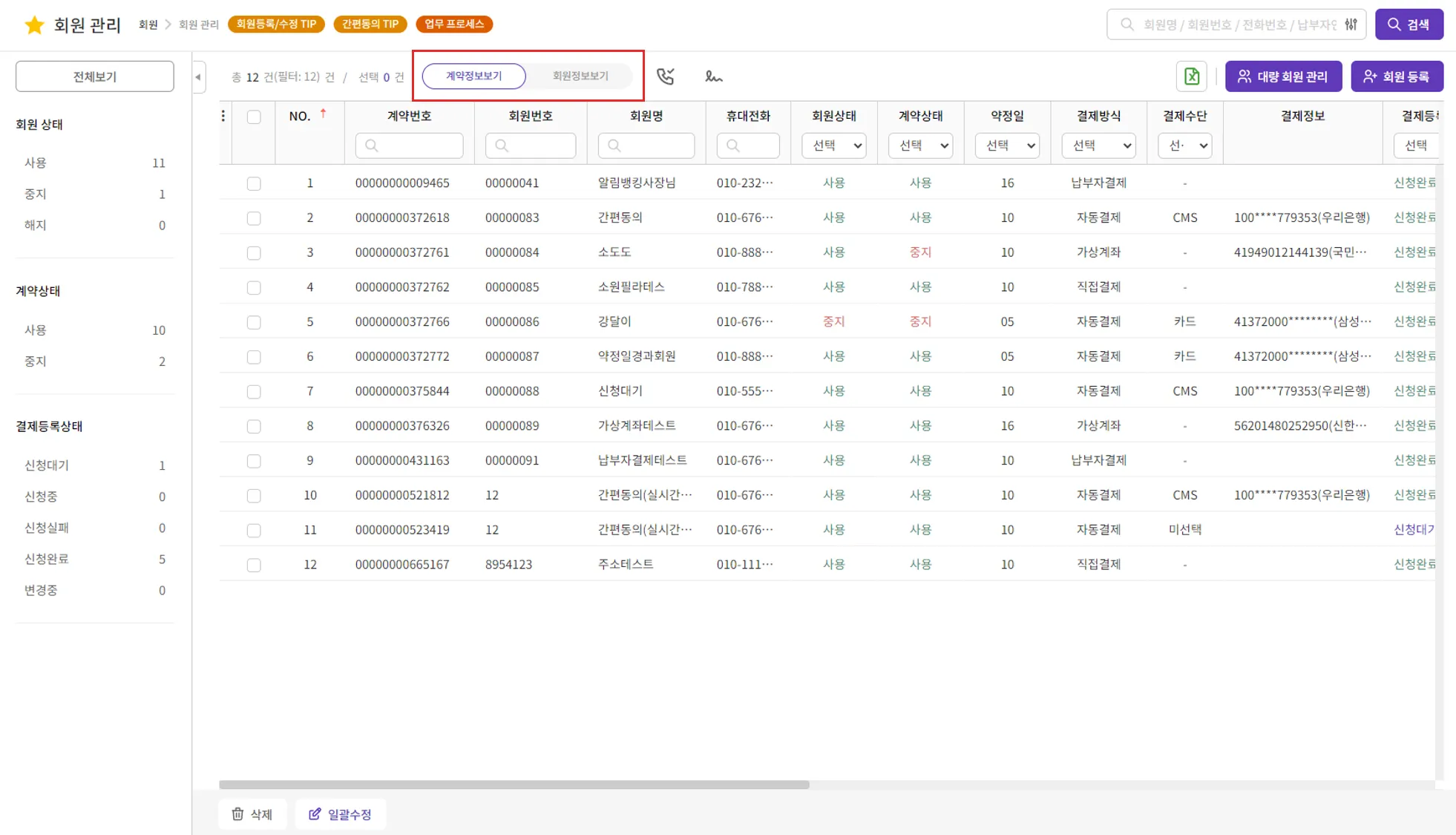Click the horizontal scrollbar below table
This screenshot has height=835, width=1456.
click(x=514, y=785)
